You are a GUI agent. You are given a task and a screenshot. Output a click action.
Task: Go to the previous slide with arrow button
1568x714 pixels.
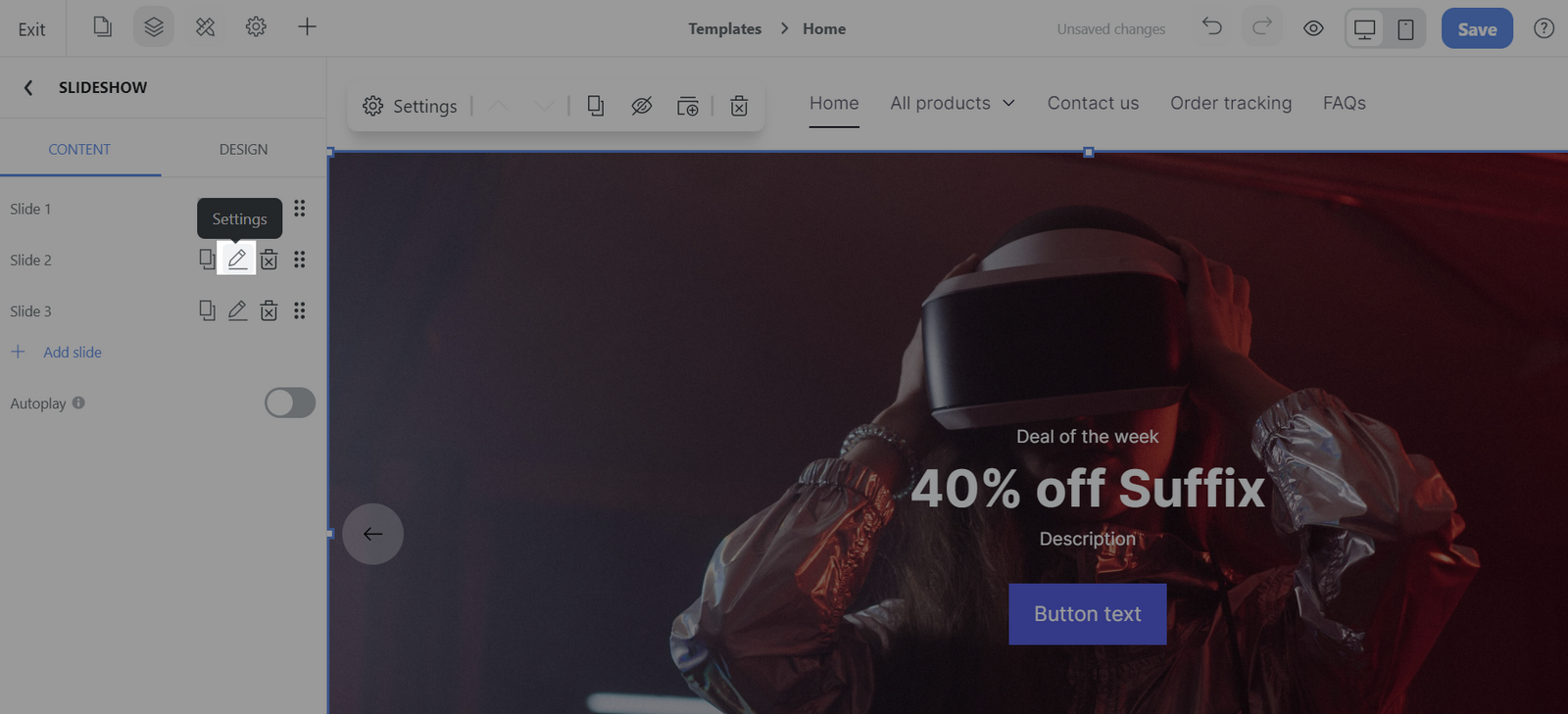tap(372, 534)
